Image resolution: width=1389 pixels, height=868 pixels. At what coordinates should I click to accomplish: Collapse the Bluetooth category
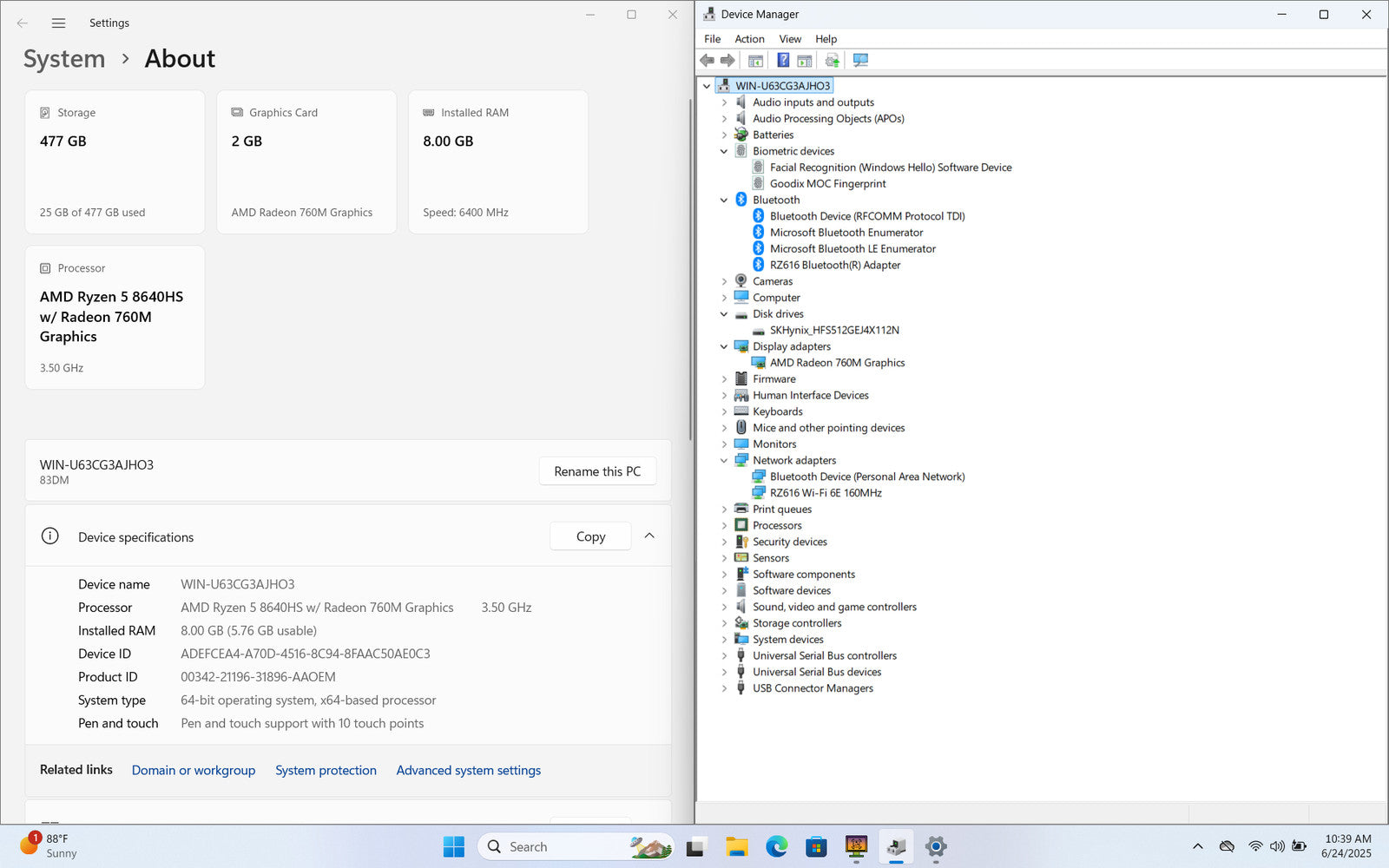[x=724, y=201]
